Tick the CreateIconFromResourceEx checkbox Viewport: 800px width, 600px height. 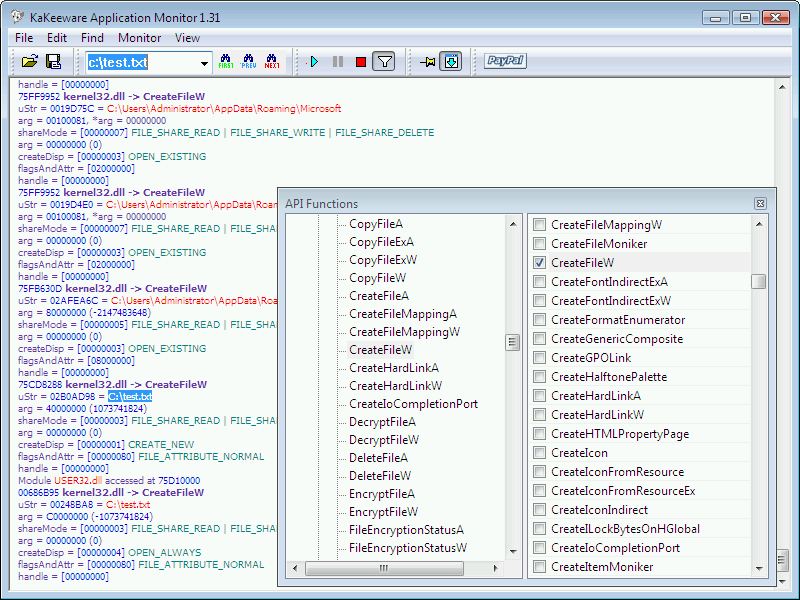tap(539, 490)
